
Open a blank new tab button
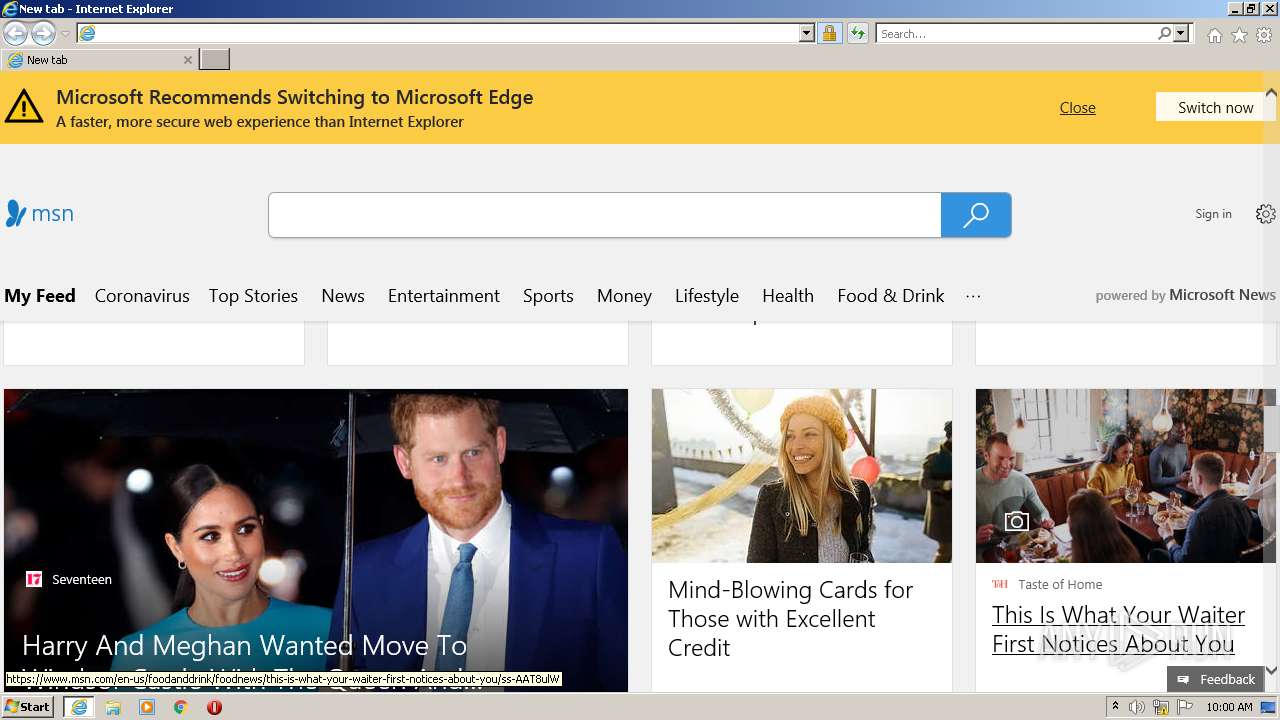214,60
